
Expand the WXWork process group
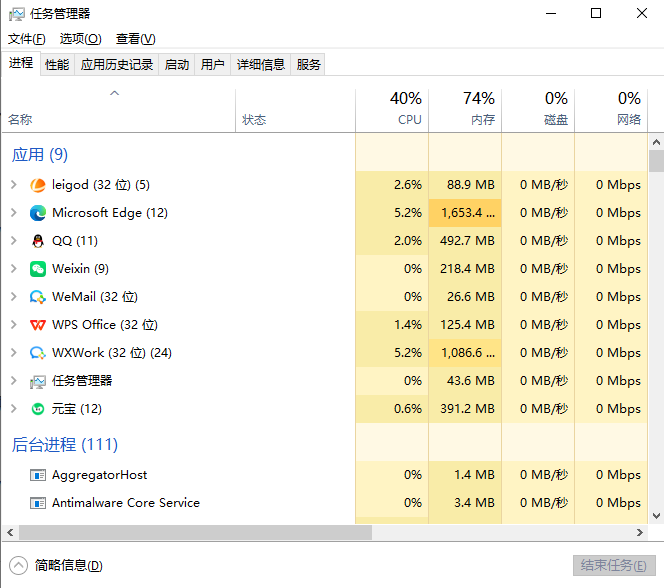[x=14, y=352]
